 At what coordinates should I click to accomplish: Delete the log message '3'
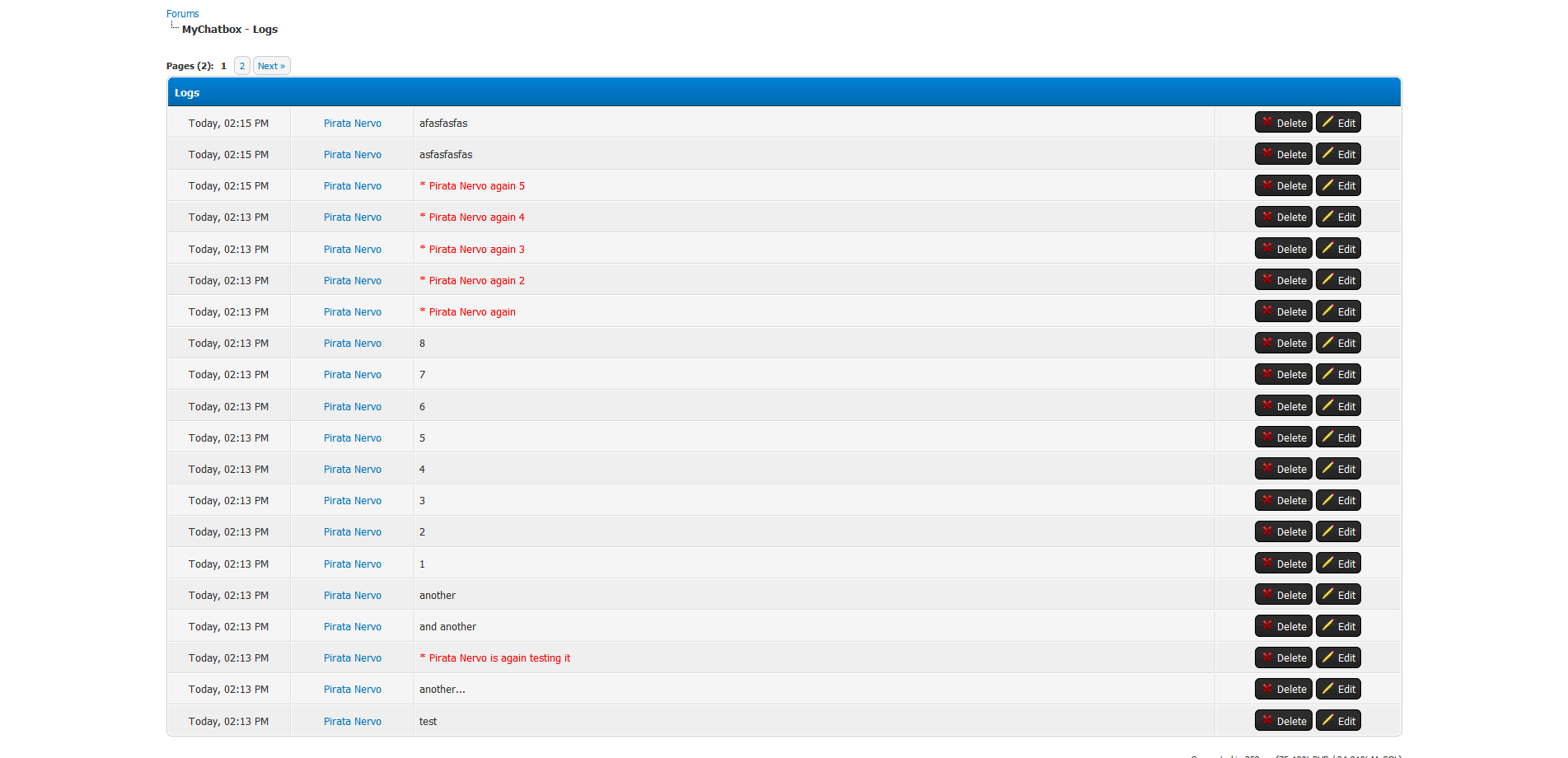pos(1283,501)
